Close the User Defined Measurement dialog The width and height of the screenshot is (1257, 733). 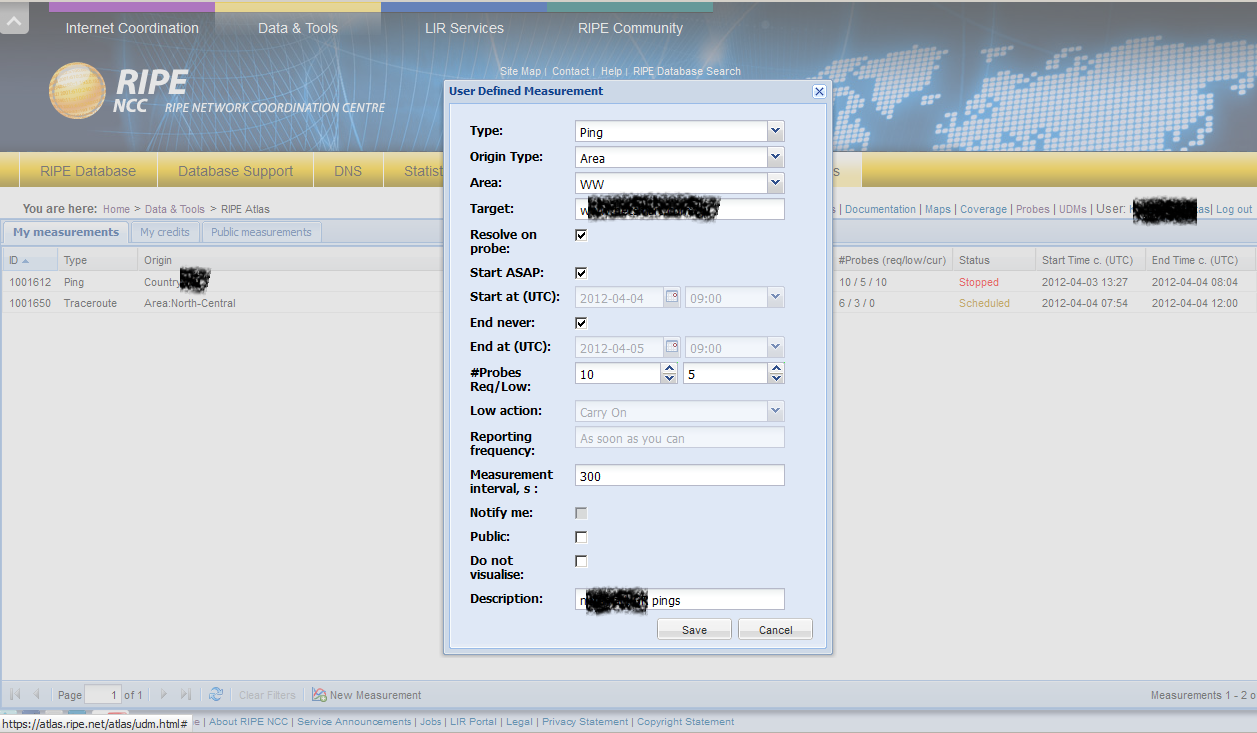coord(819,91)
